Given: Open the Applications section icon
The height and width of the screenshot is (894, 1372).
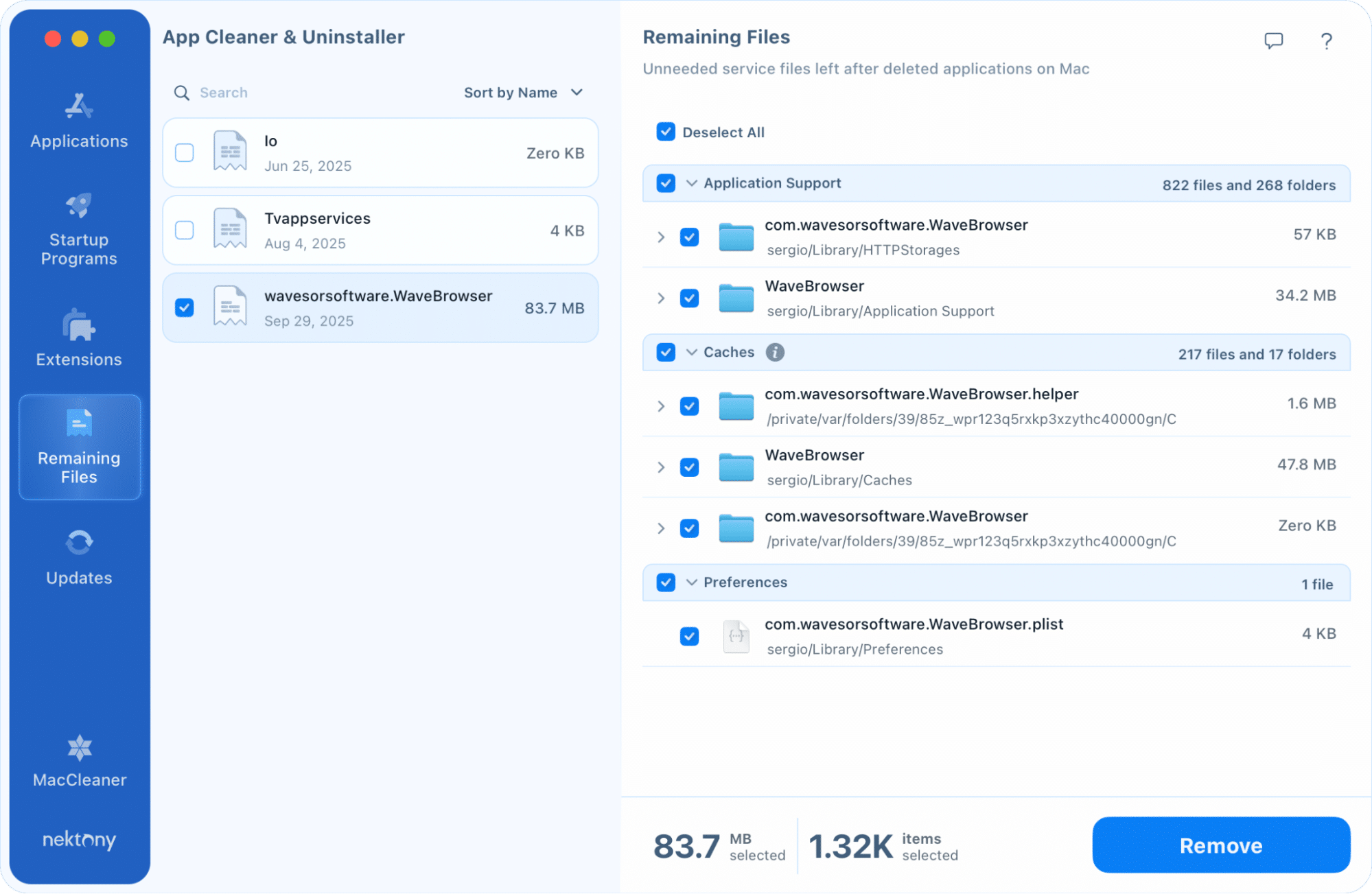Looking at the screenshot, I should (79, 106).
